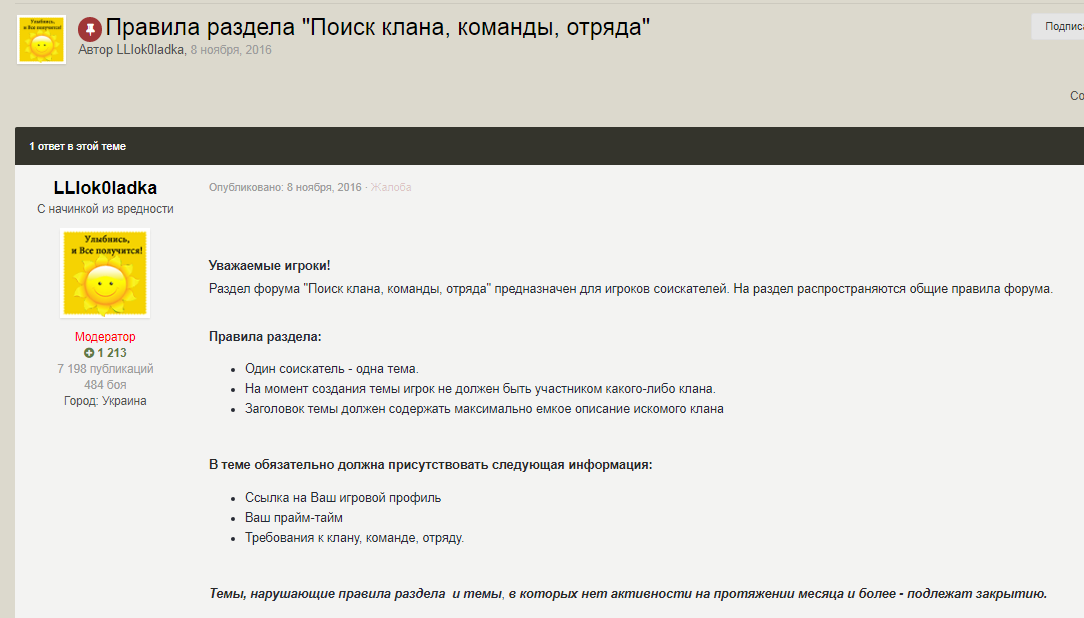Click the bullet about Заголовок темы
The width and height of the screenshot is (1084, 618).
484,409
